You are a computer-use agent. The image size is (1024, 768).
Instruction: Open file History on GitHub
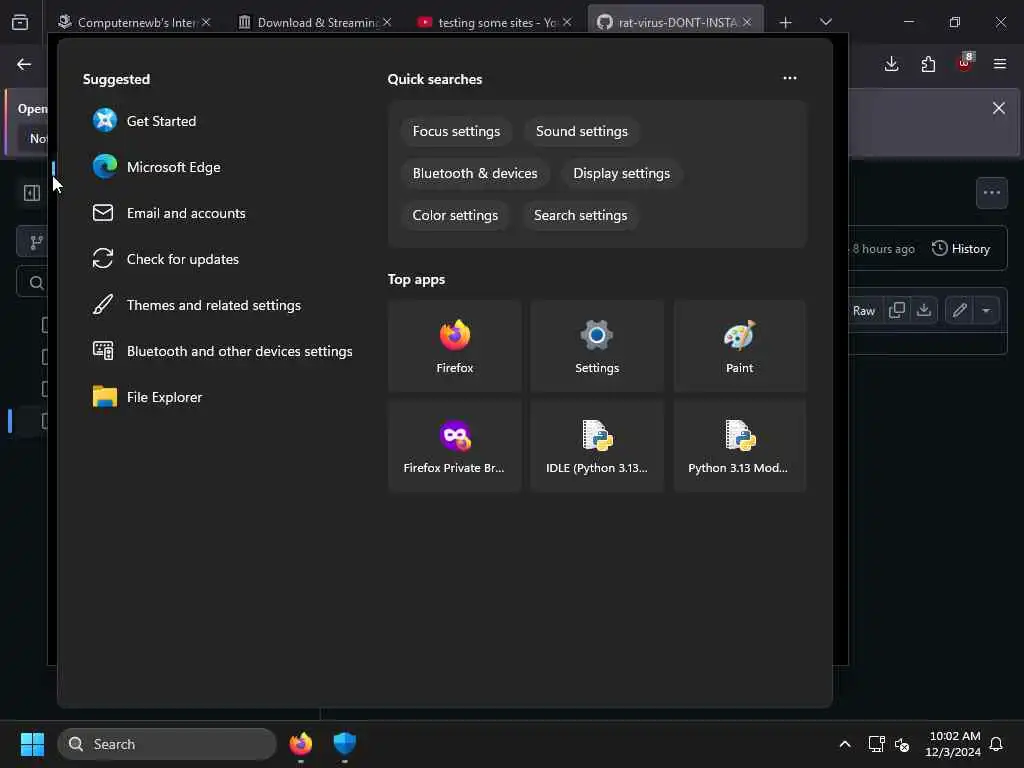point(961,249)
